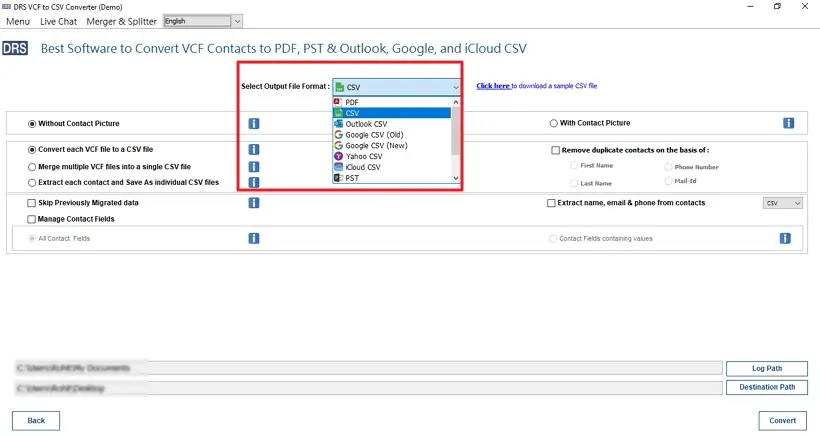Choose CSV in output format list
This screenshot has width=820, height=437.
(x=392, y=113)
